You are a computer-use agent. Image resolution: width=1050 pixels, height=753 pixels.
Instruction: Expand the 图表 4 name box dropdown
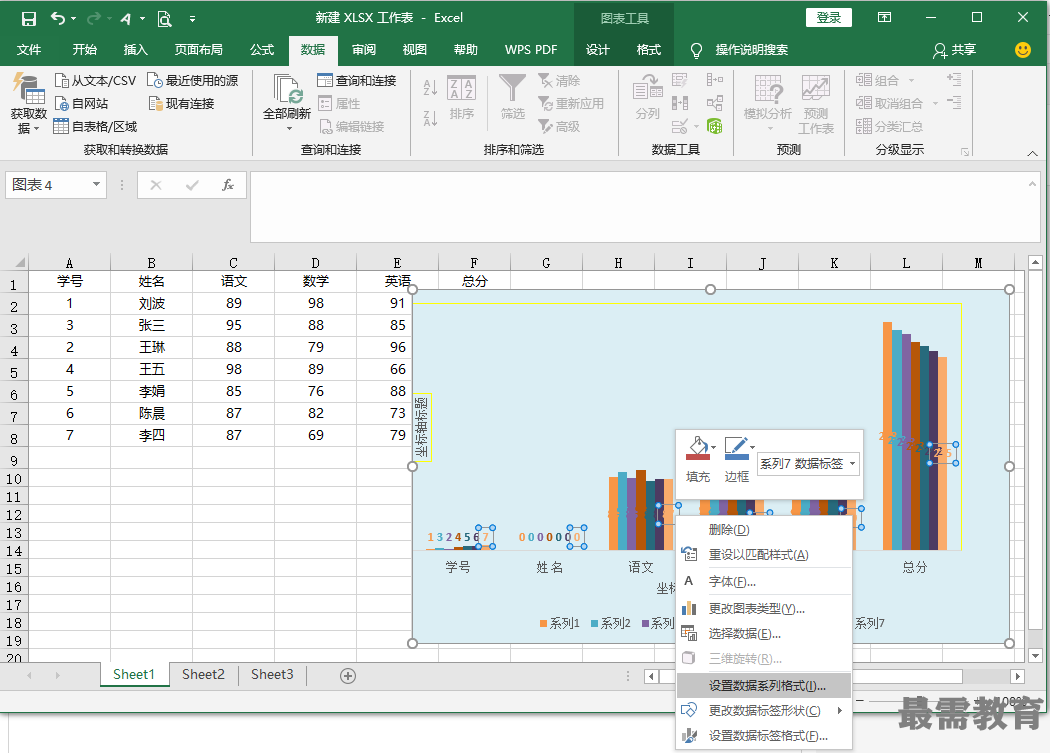(x=96, y=184)
